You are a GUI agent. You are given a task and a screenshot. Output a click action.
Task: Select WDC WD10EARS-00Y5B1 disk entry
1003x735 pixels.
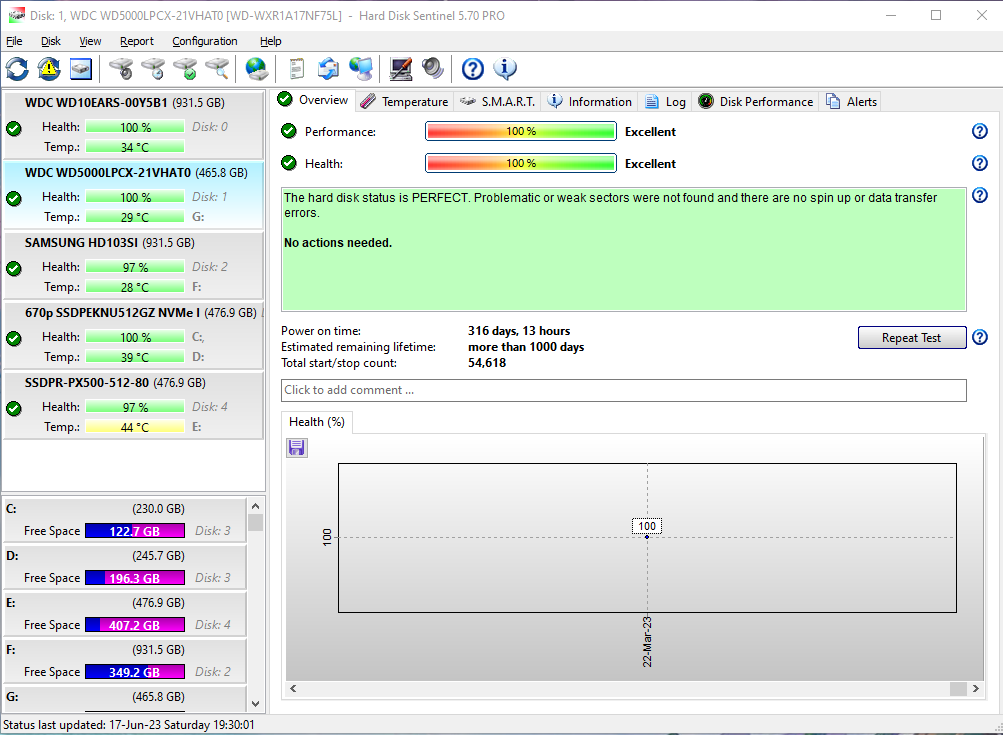click(x=133, y=125)
